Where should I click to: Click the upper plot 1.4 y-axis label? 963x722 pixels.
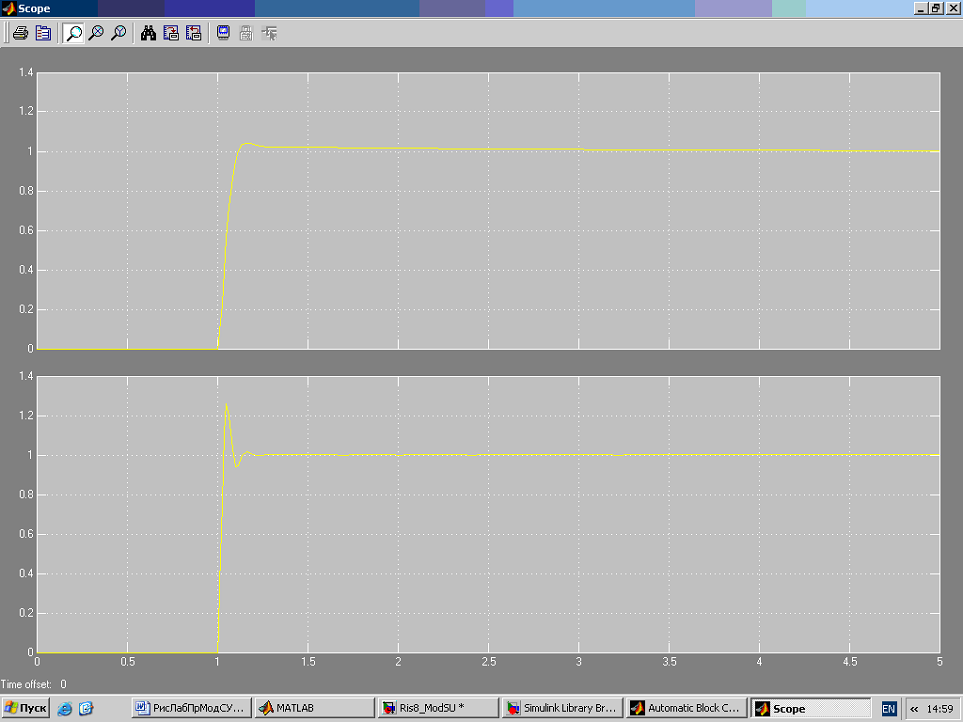[x=26, y=72]
